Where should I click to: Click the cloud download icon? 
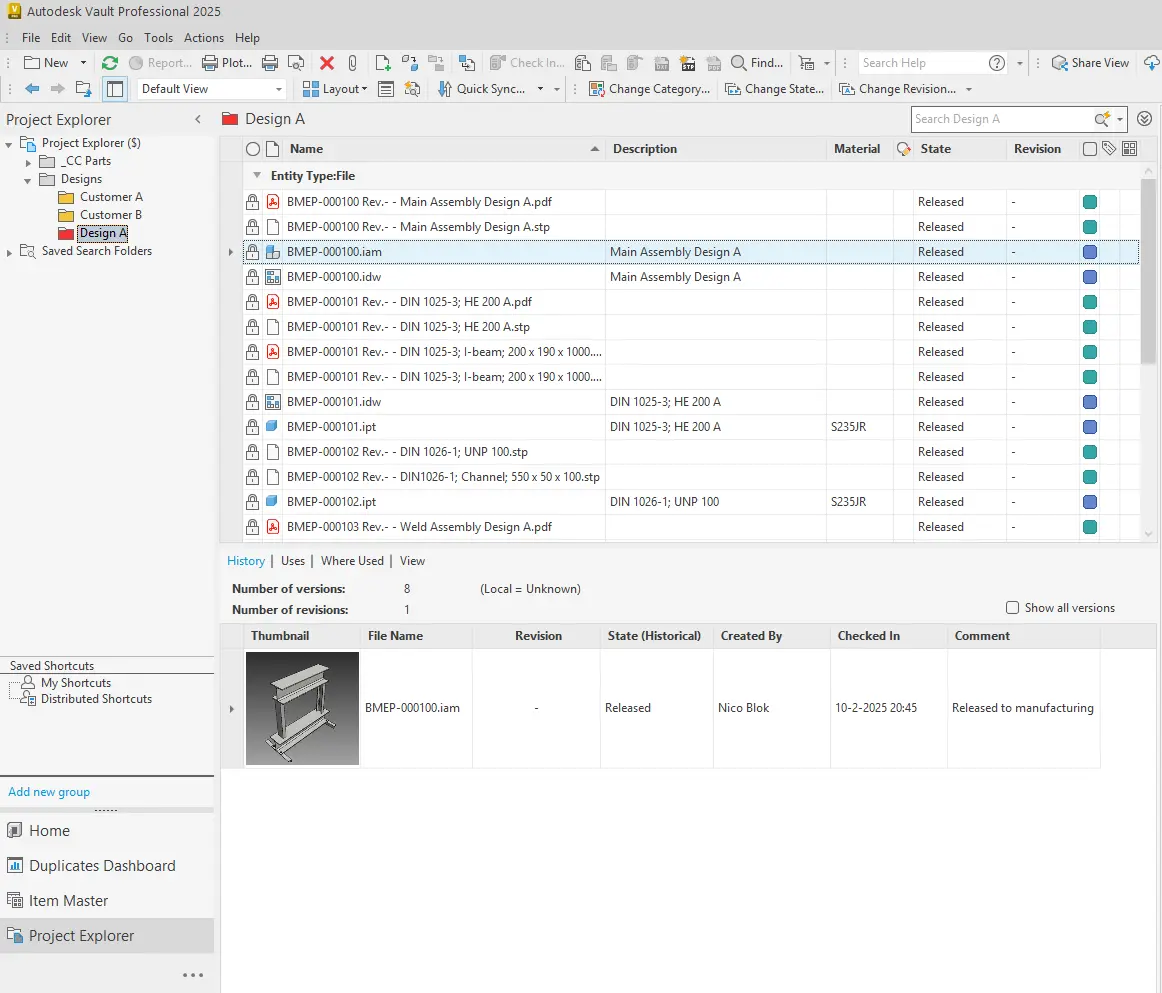tap(1152, 63)
